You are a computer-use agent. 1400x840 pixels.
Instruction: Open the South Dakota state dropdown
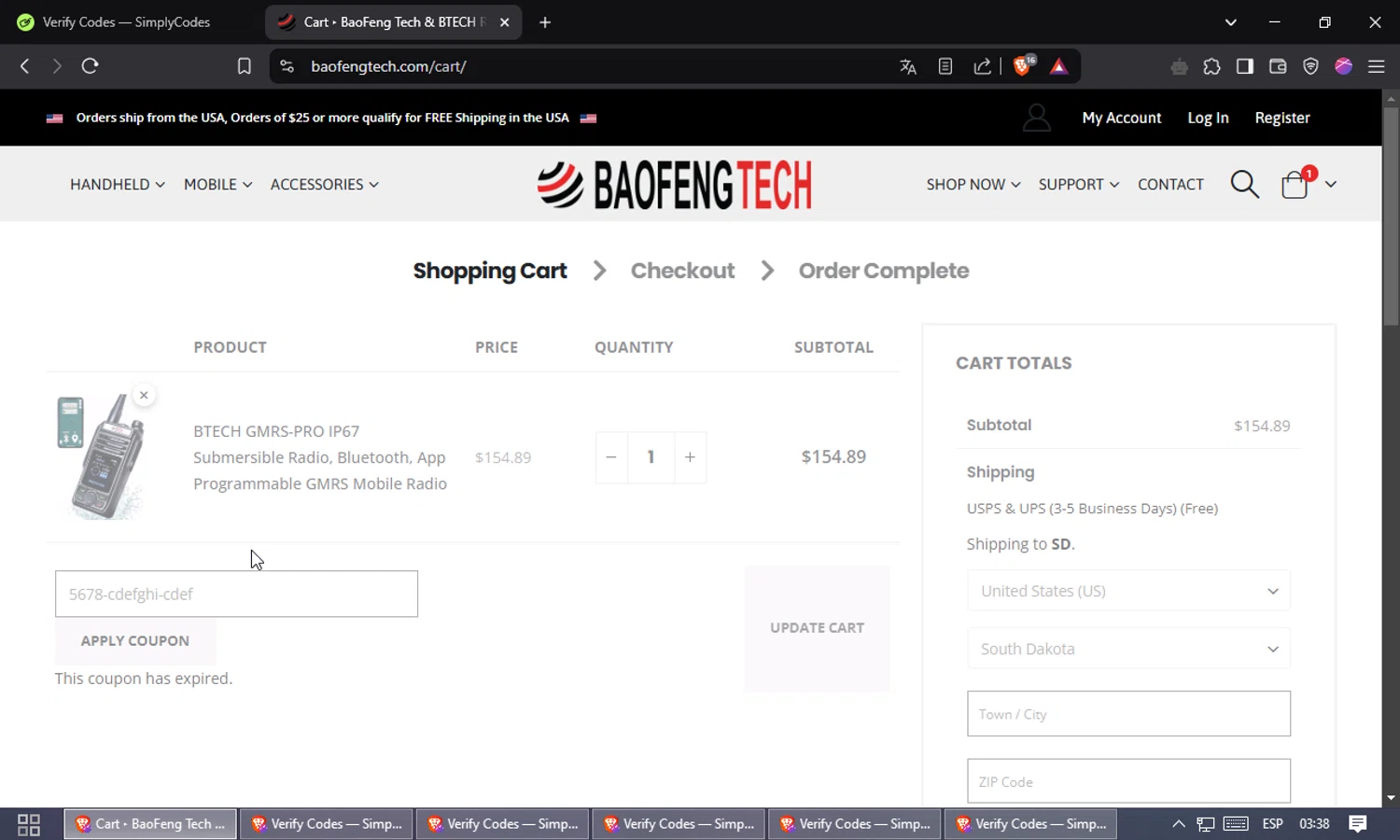pyautogui.click(x=1128, y=649)
